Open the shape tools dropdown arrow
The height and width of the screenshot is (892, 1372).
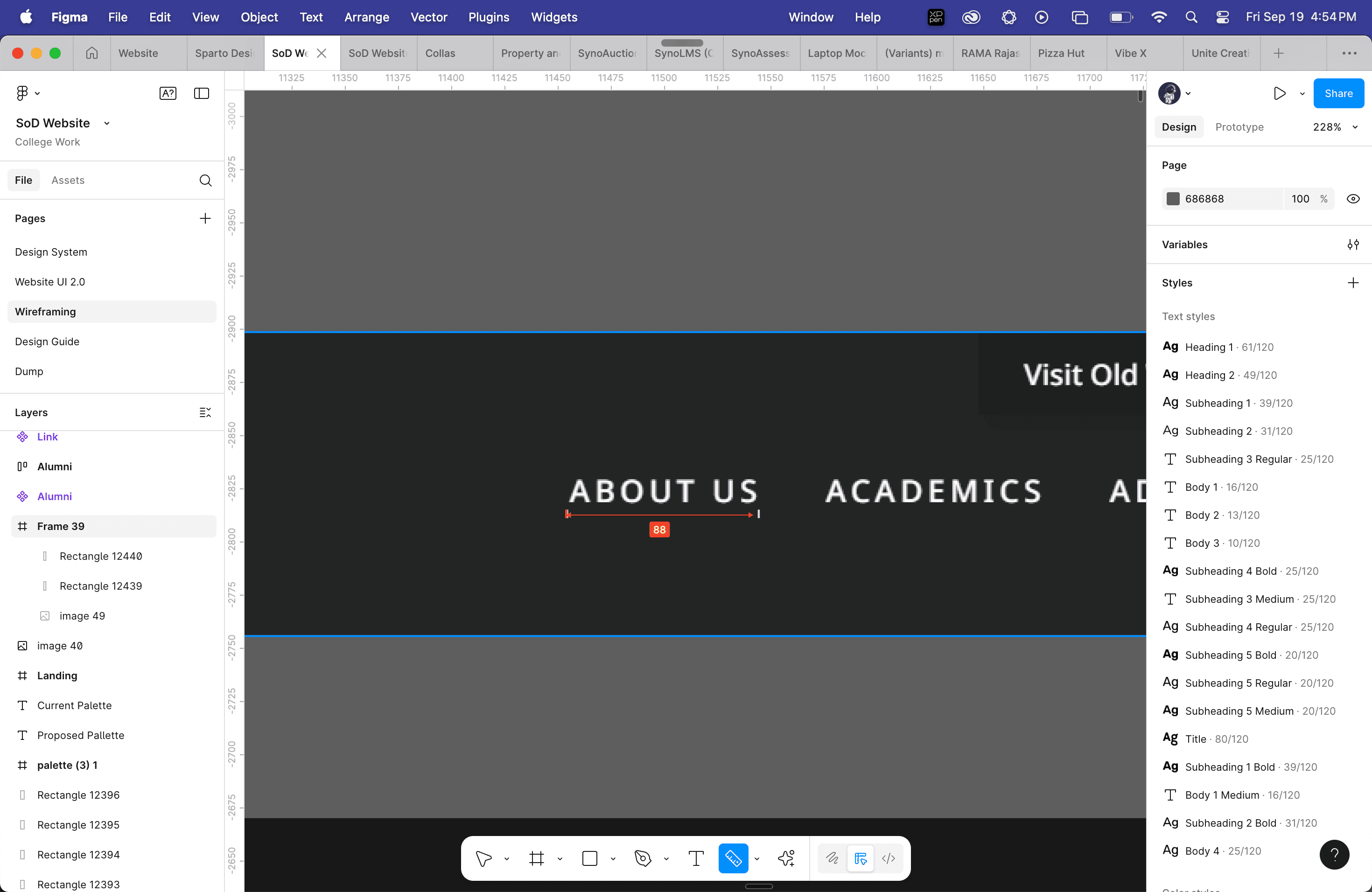point(613,859)
